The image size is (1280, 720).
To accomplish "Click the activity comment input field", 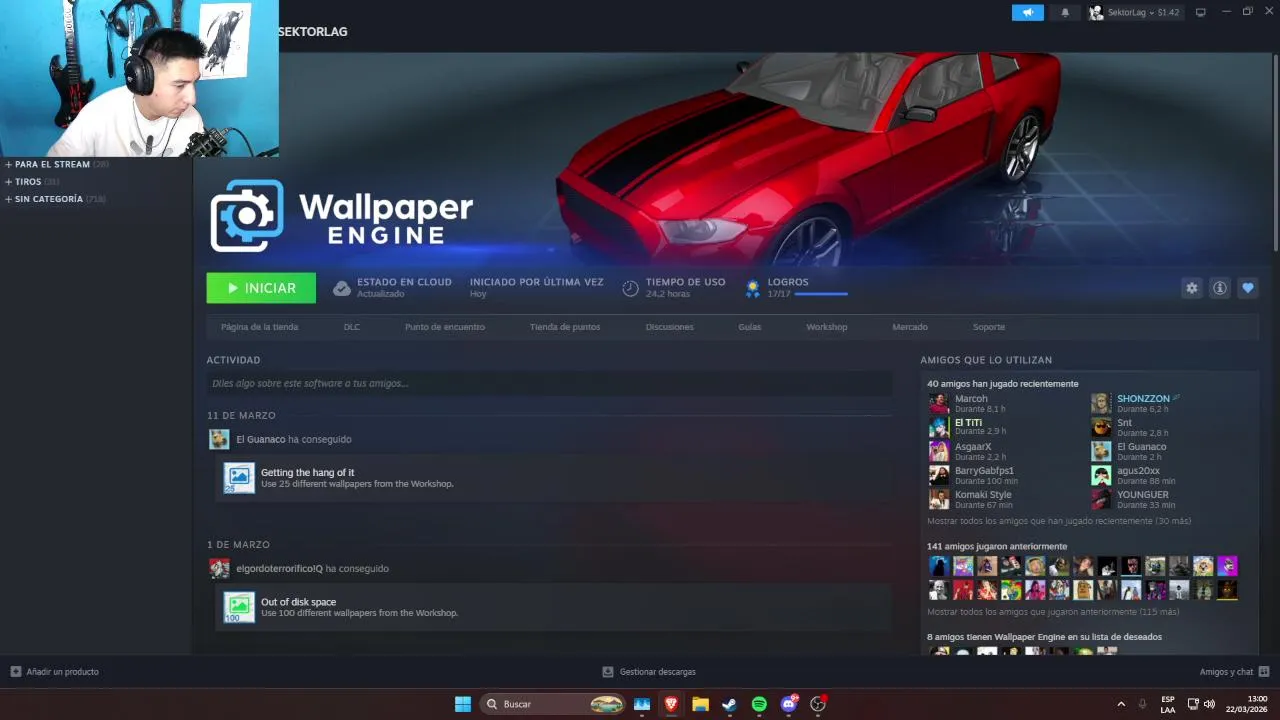I will tap(549, 383).
